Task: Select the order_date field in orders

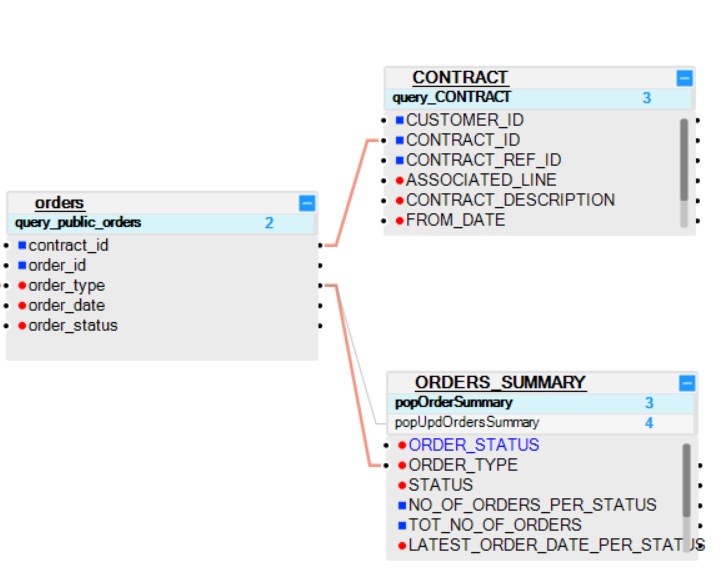Action: point(66,305)
